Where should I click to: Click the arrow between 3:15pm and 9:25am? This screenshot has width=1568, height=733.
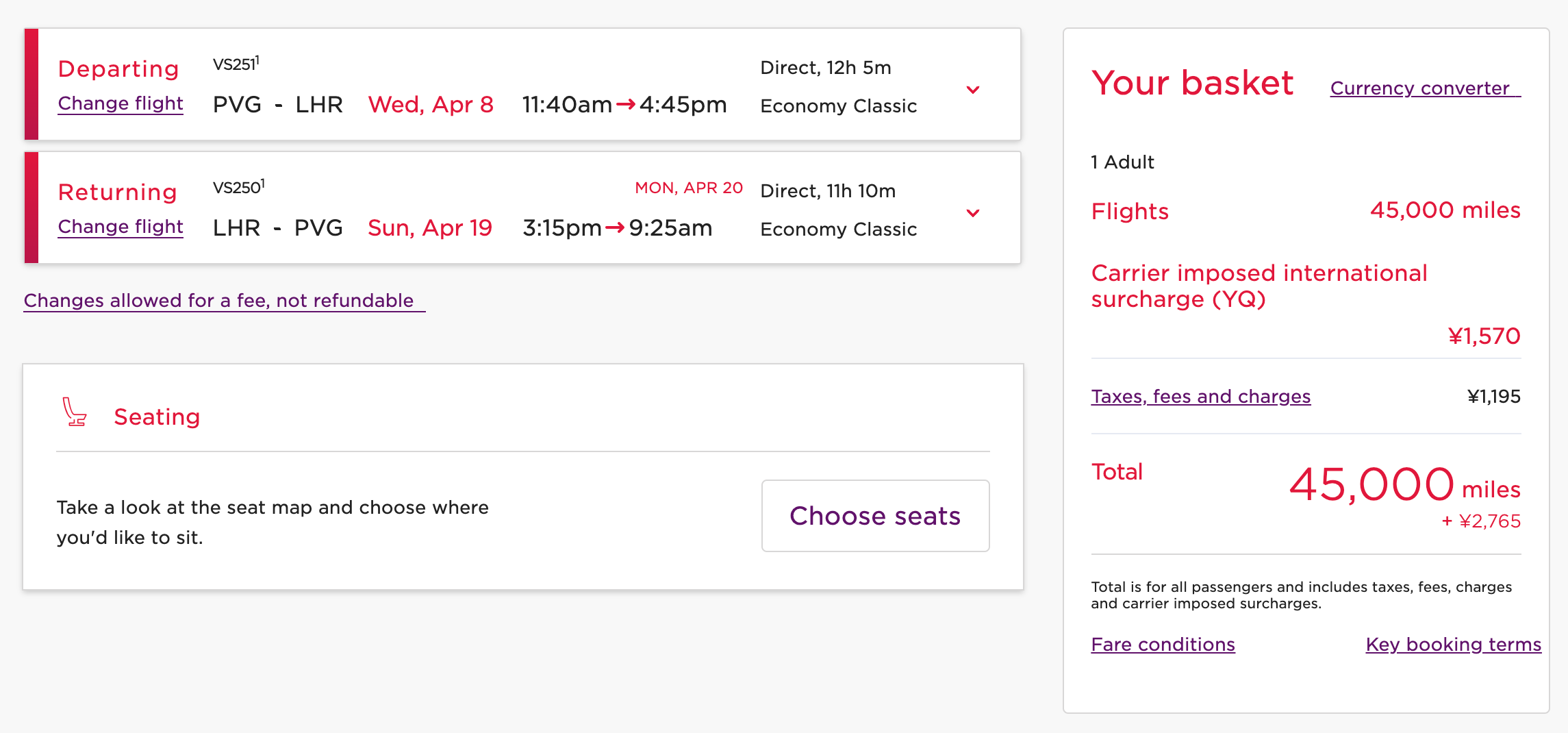click(x=615, y=228)
